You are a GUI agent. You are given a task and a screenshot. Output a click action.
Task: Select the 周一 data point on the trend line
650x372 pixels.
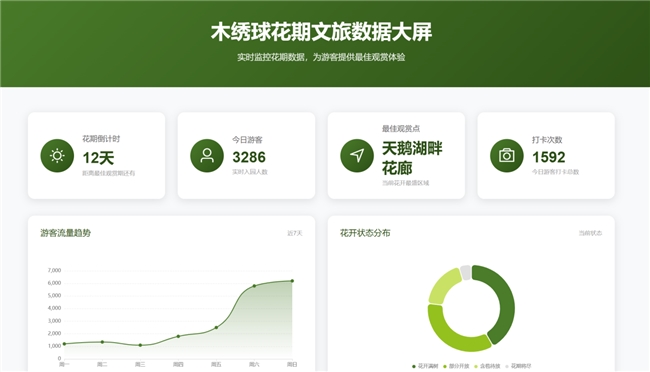[64, 344]
